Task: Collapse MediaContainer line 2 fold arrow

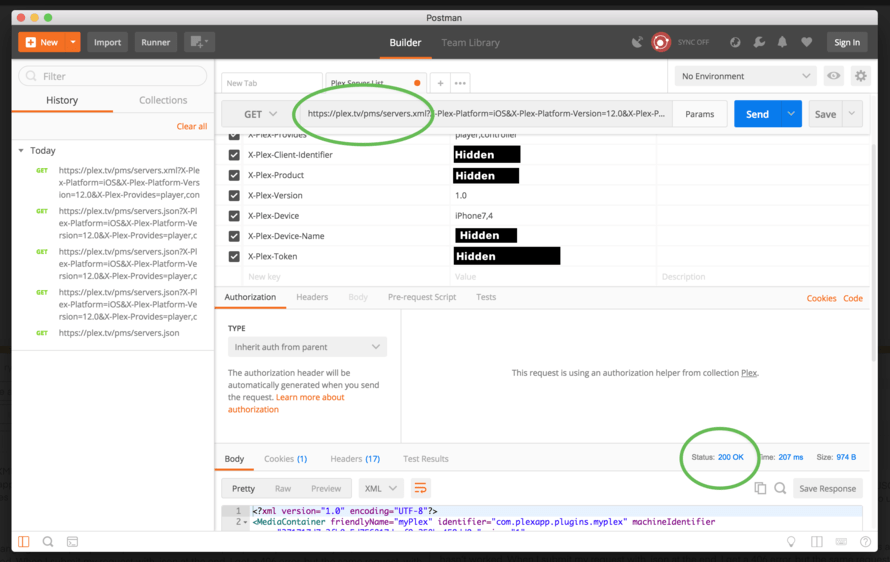Action: tap(246, 522)
